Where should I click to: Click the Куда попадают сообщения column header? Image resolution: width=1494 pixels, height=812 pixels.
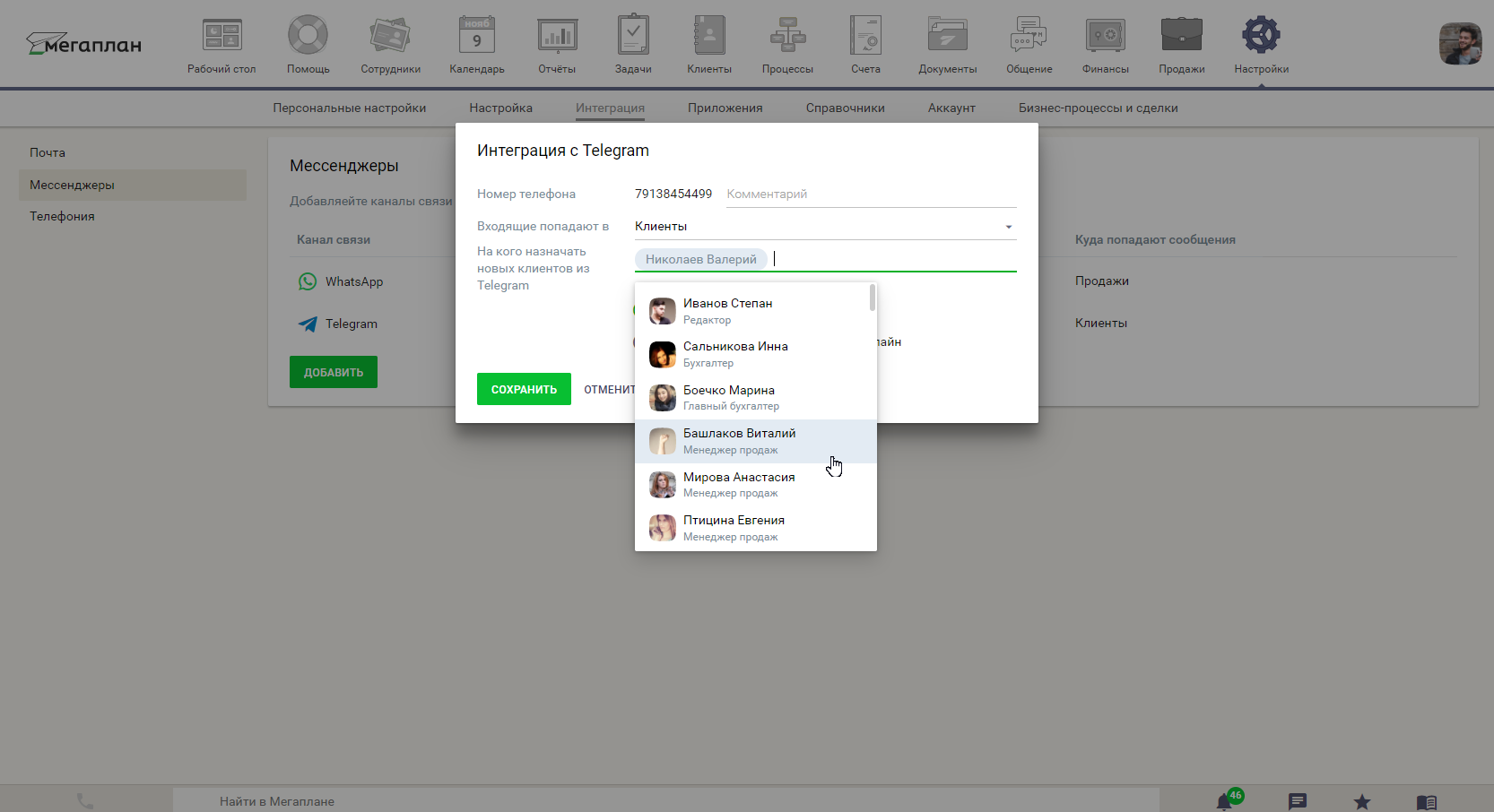pos(1155,239)
